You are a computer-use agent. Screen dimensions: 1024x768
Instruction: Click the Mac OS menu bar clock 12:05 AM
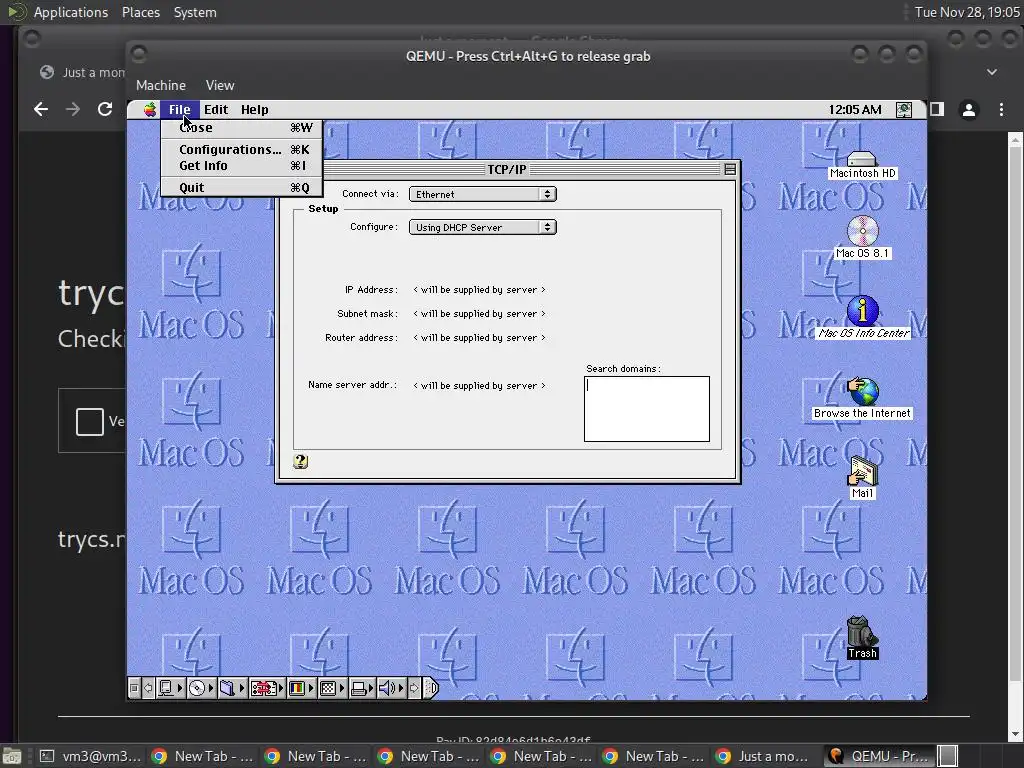855,110
